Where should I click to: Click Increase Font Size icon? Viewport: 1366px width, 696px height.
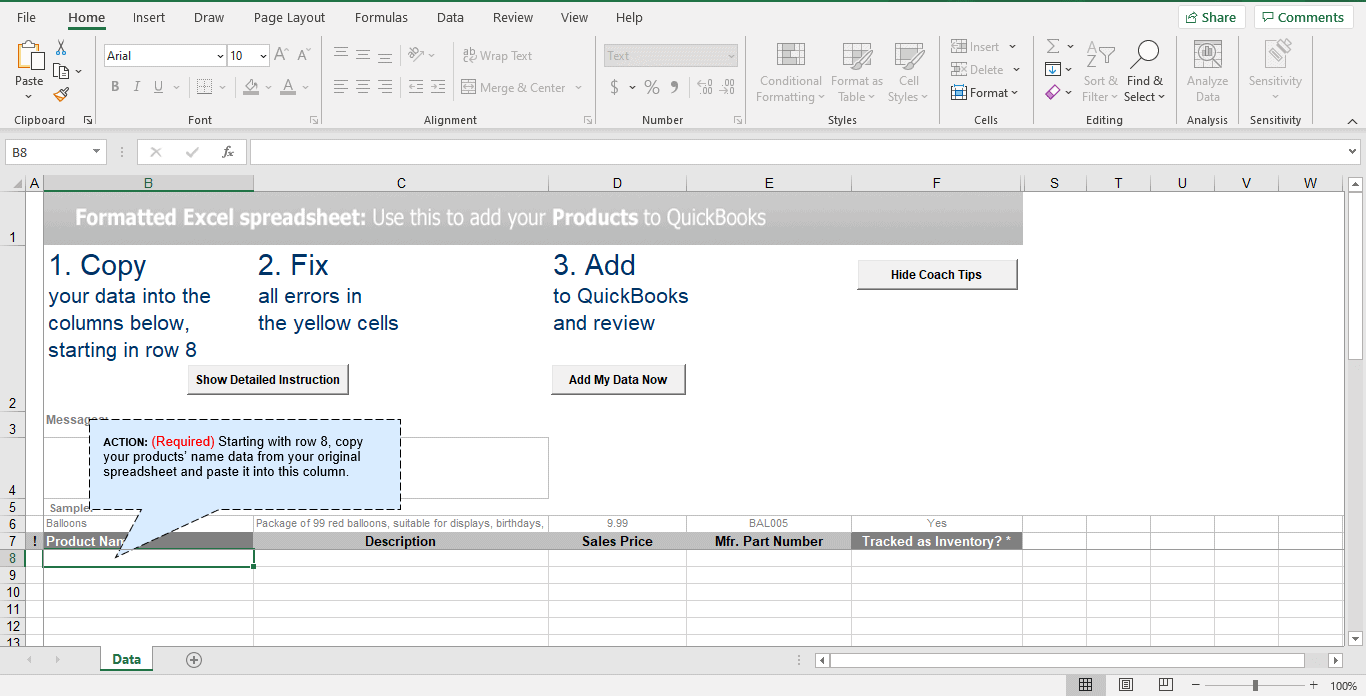pos(281,55)
